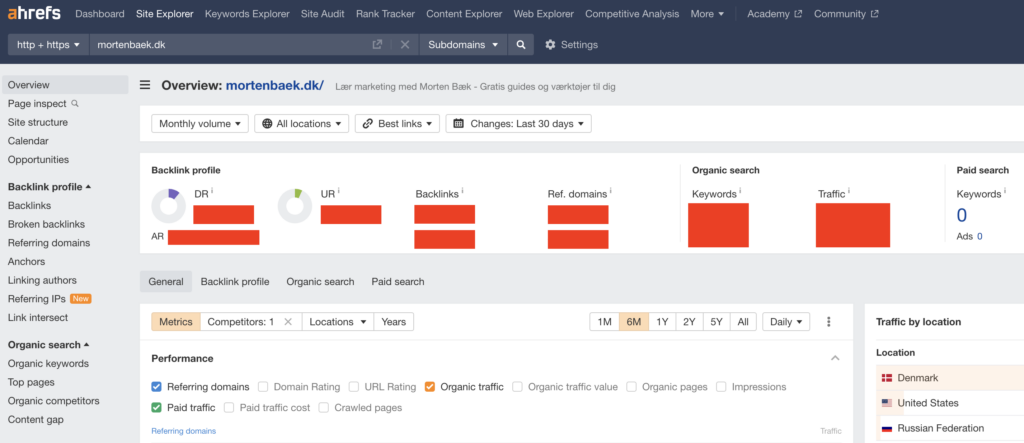Select 6M time range button

pyautogui.click(x=633, y=321)
